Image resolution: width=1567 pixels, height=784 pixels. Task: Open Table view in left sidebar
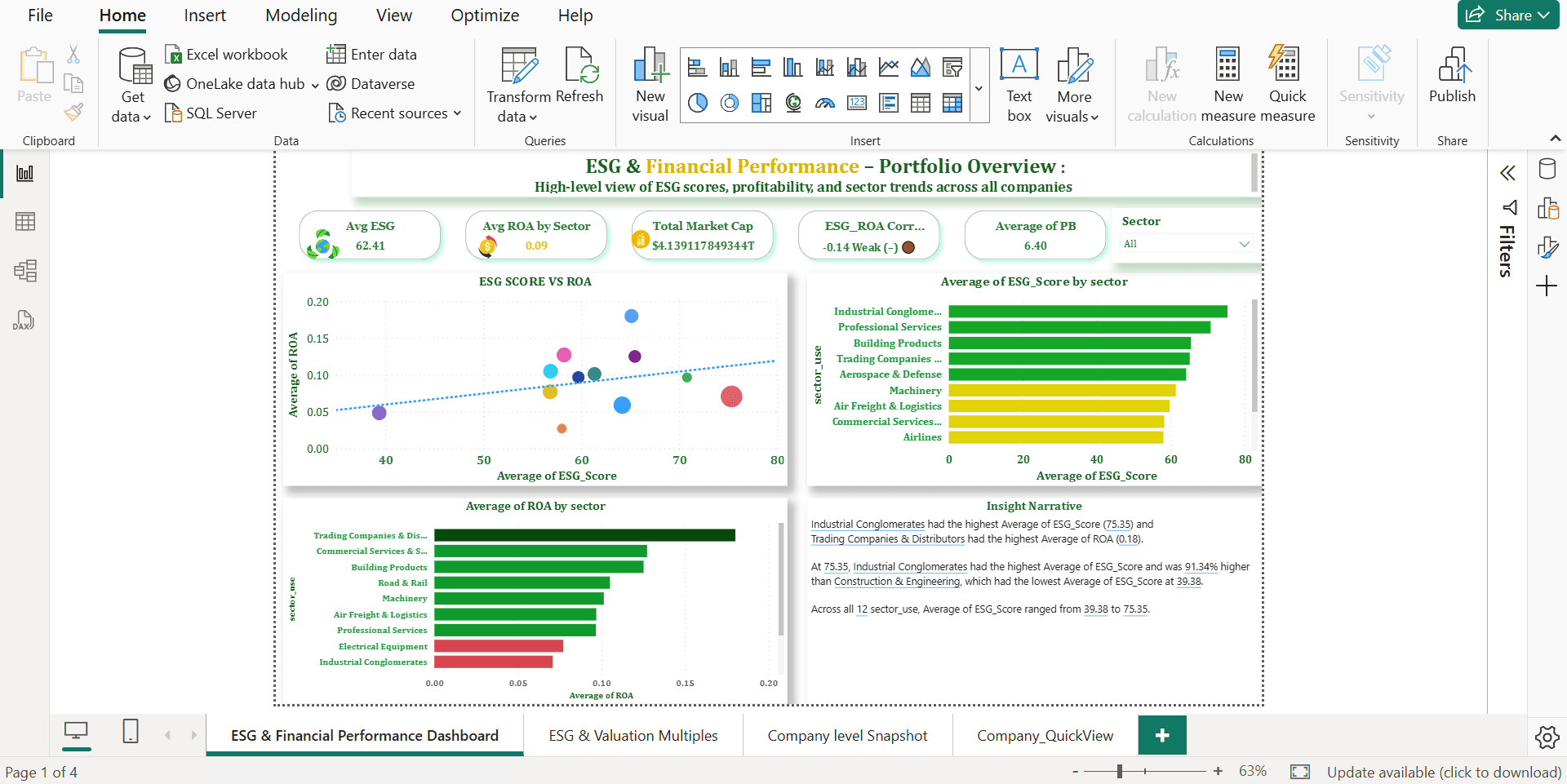(x=25, y=221)
